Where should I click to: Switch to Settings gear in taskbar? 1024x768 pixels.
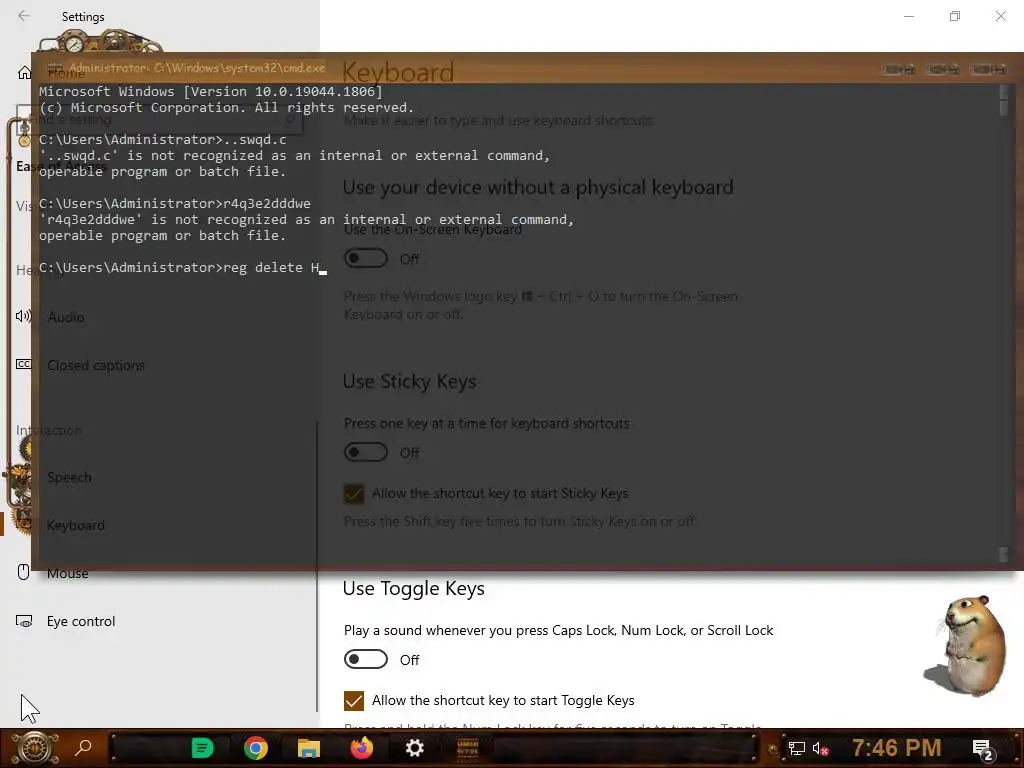[415, 748]
